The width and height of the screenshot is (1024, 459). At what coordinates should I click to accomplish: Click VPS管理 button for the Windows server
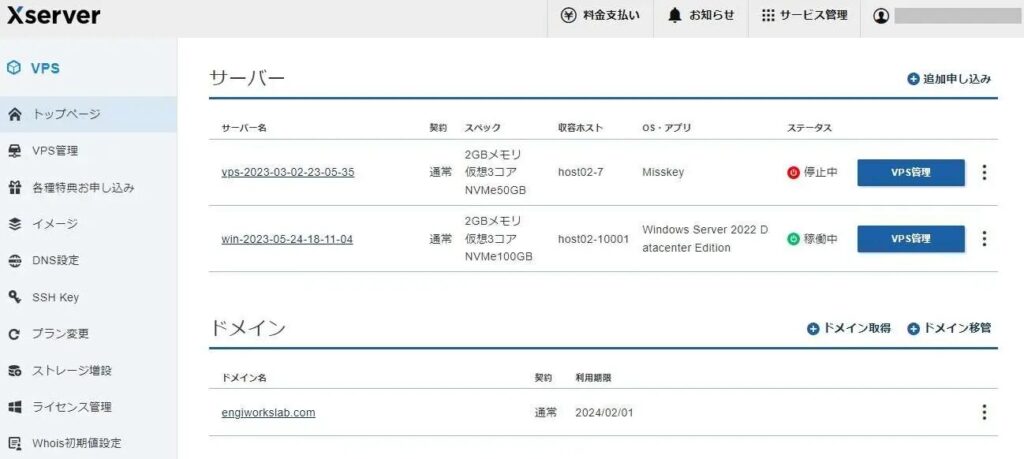[x=911, y=238]
